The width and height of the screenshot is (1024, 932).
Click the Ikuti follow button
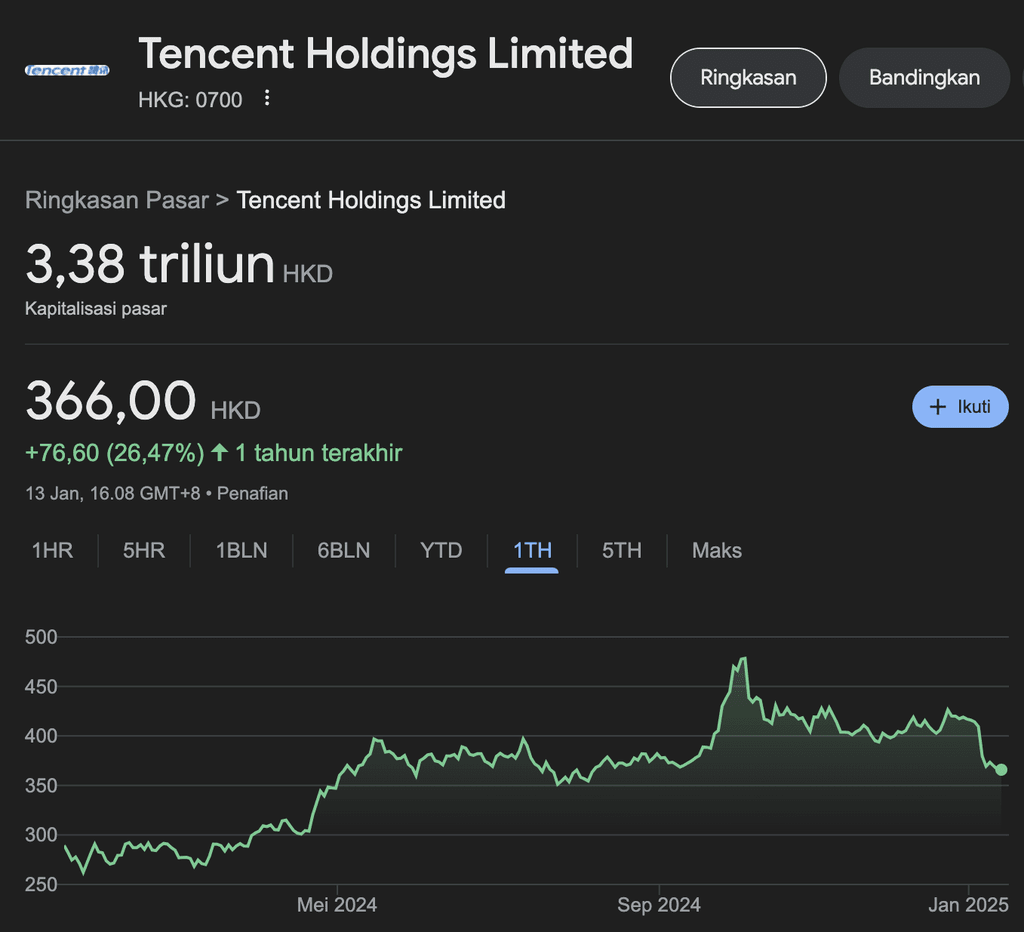[x=960, y=406]
